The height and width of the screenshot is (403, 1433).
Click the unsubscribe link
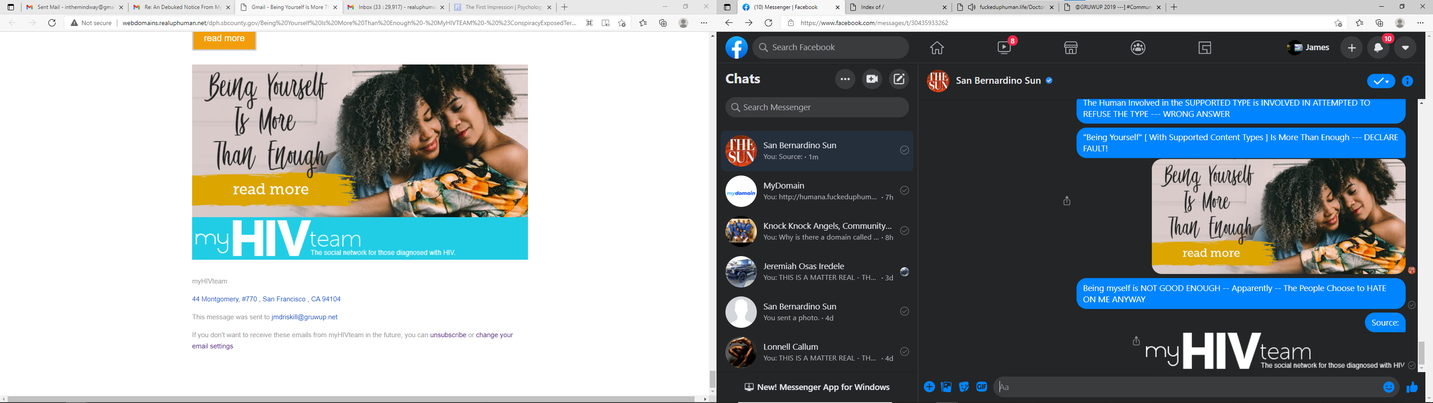[x=448, y=335]
